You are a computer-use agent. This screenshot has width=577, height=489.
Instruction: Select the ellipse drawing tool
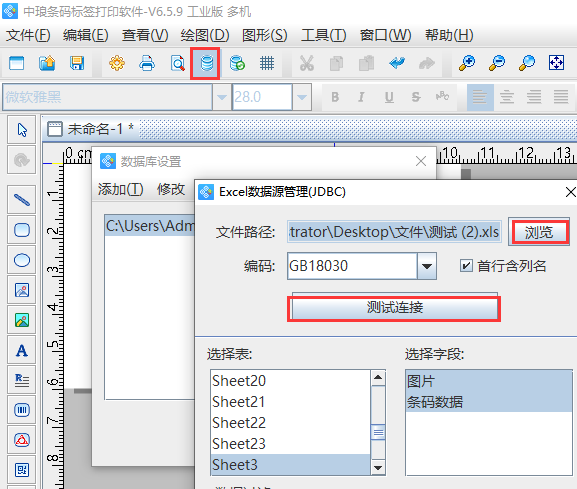coord(22,260)
